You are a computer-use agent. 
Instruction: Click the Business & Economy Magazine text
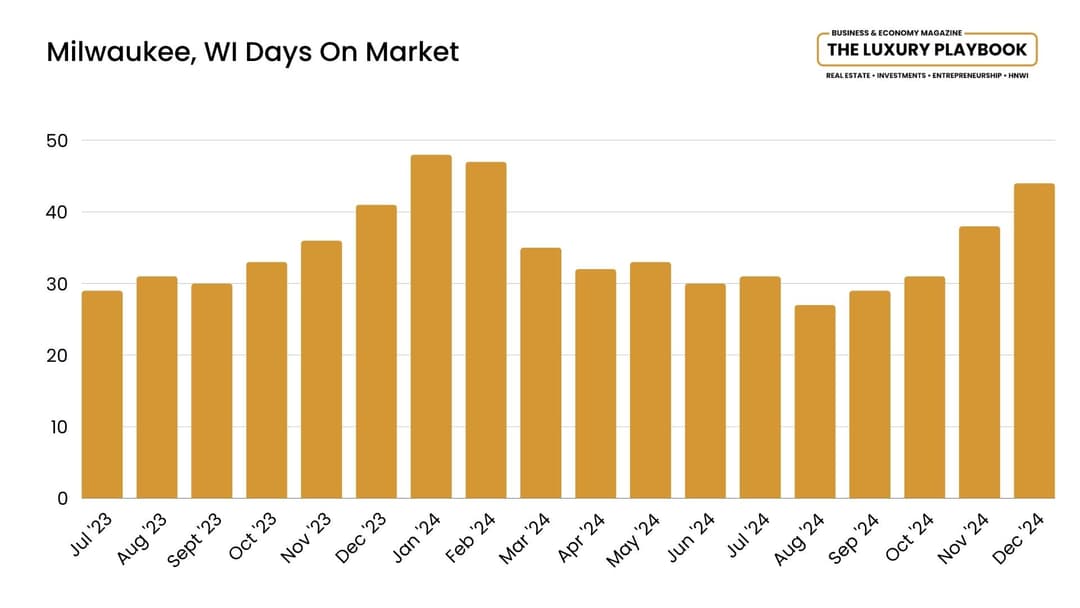(x=896, y=32)
